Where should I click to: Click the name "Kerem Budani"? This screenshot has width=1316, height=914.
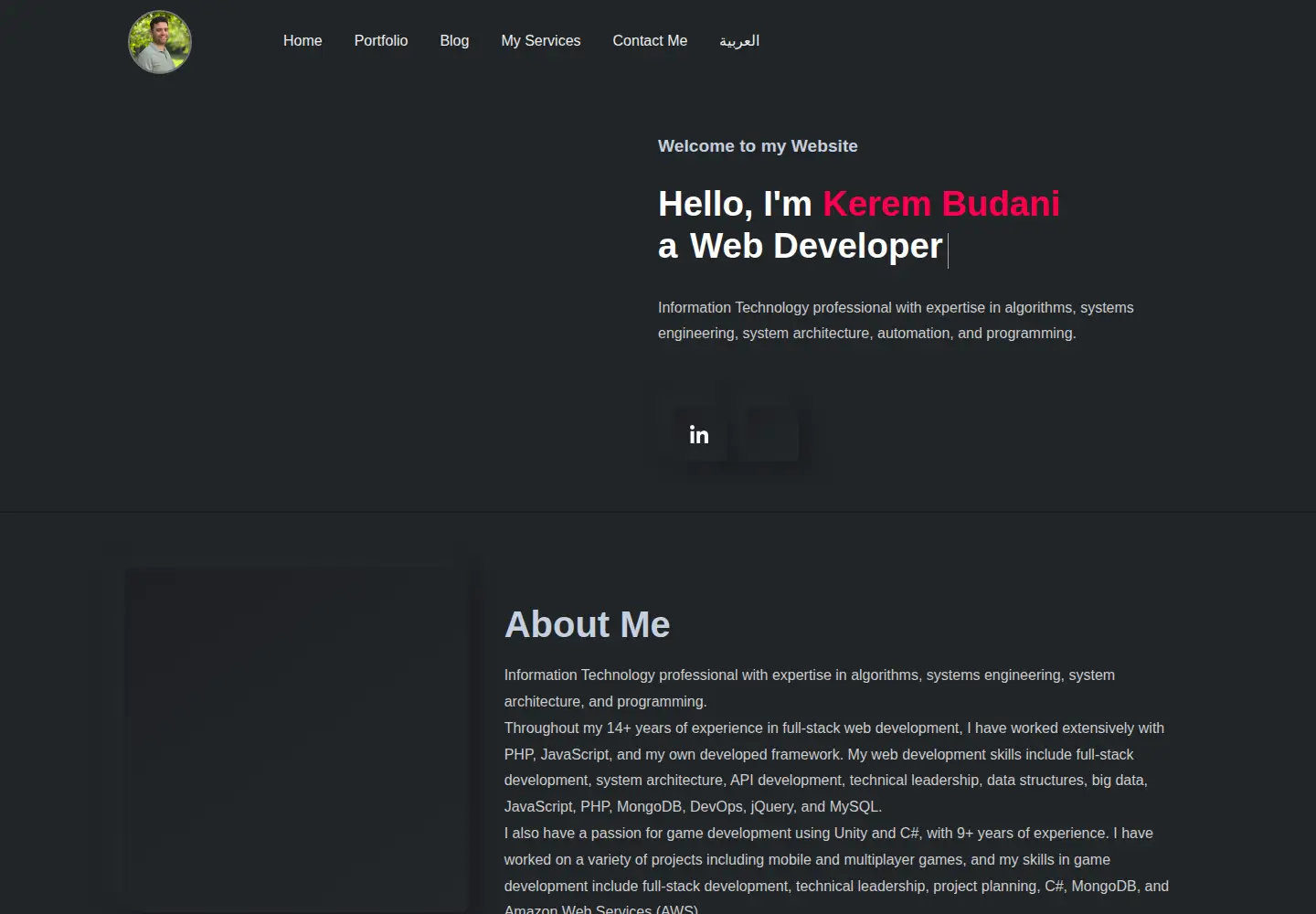941,204
